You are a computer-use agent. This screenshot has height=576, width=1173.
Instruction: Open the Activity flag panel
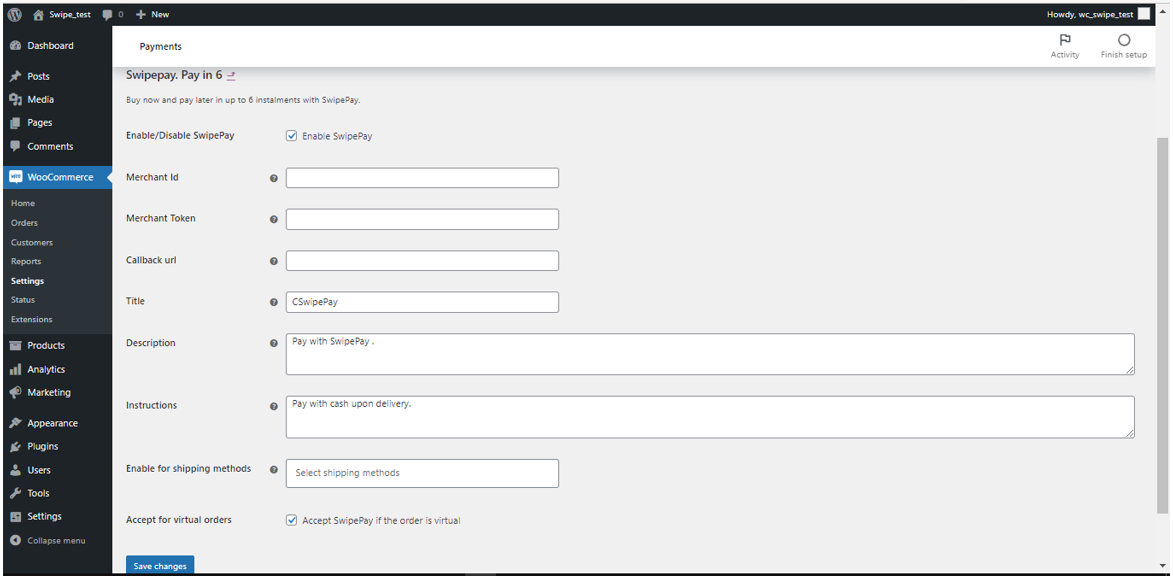tap(1065, 46)
